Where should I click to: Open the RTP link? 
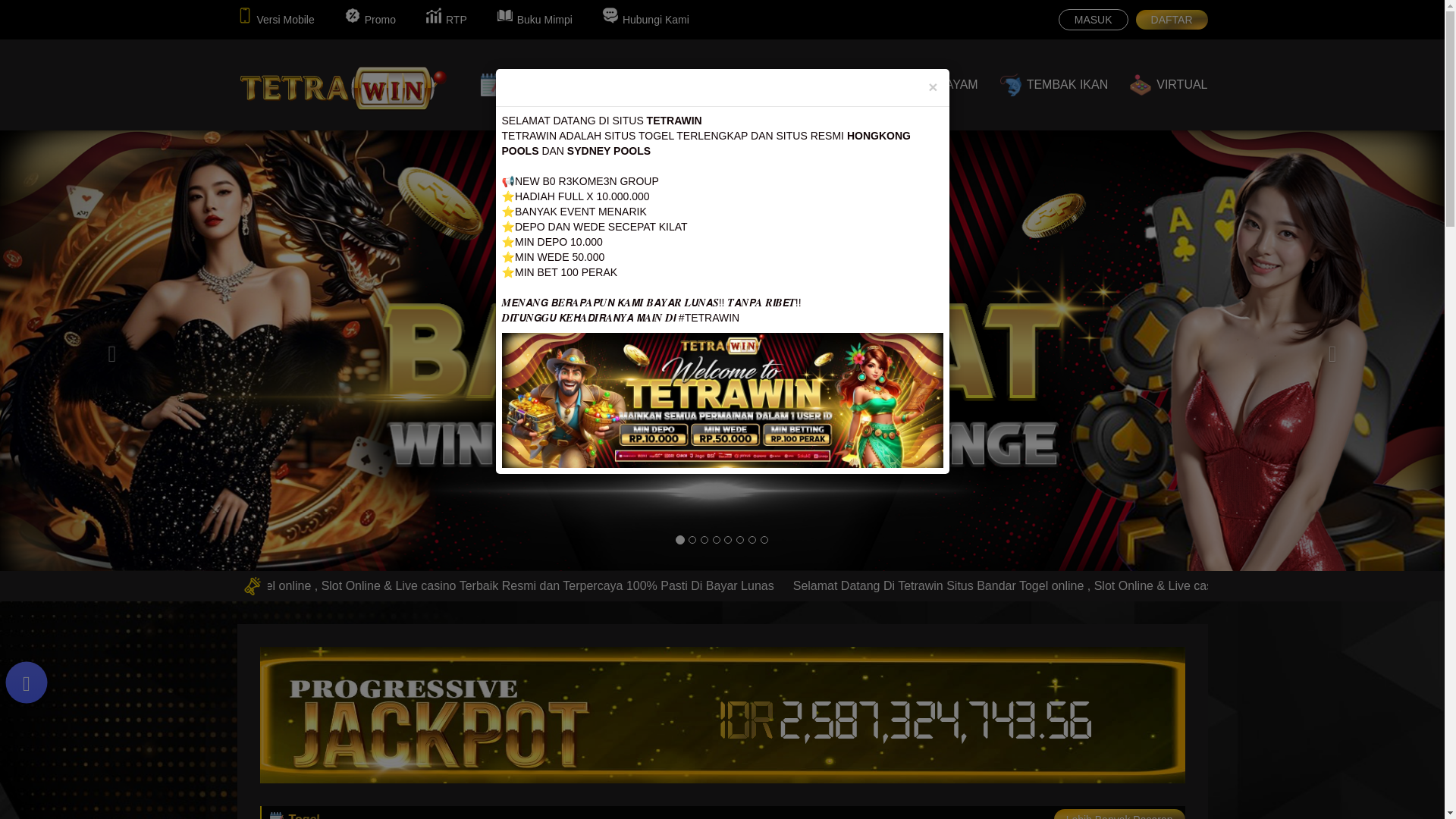[446, 18]
